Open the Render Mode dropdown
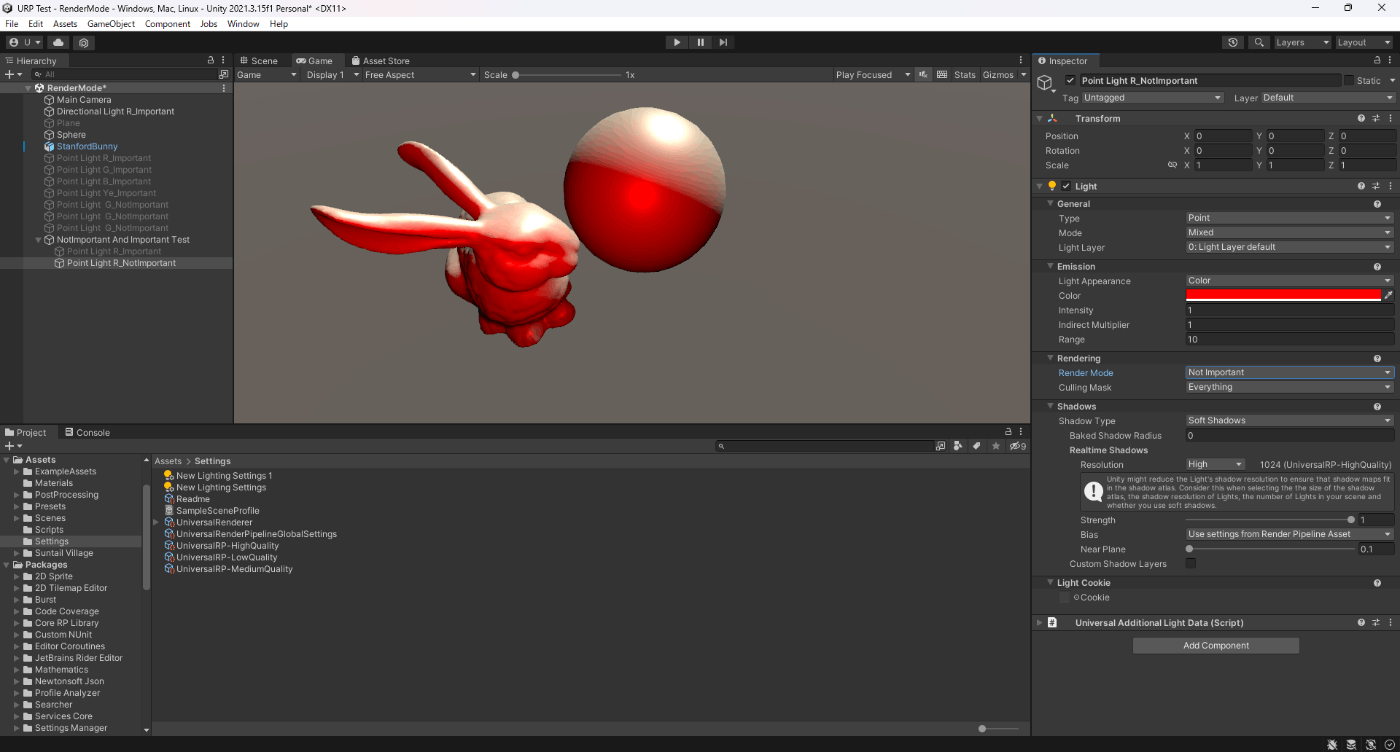Image resolution: width=1400 pixels, height=752 pixels. click(1289, 373)
